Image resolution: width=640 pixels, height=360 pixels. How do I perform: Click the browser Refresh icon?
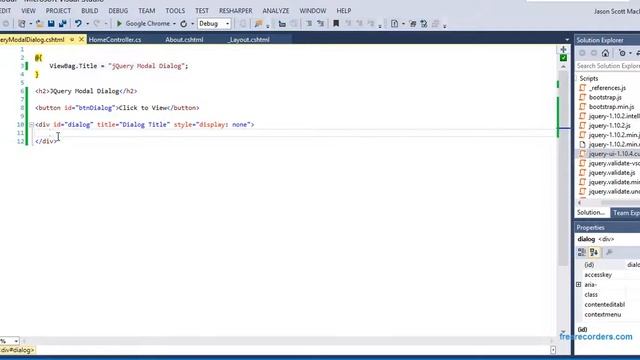point(184,24)
